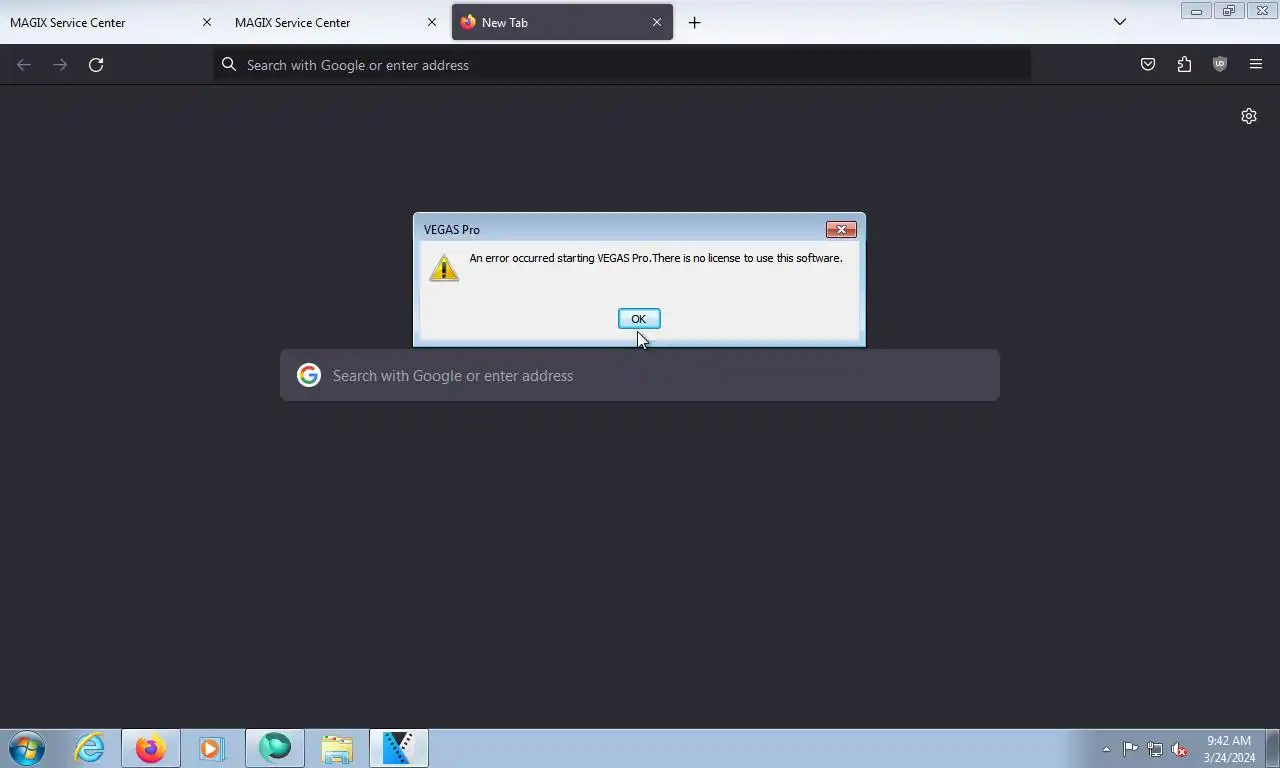1280x768 pixels.
Task: Open the network status tray icon
Action: tap(1155, 749)
